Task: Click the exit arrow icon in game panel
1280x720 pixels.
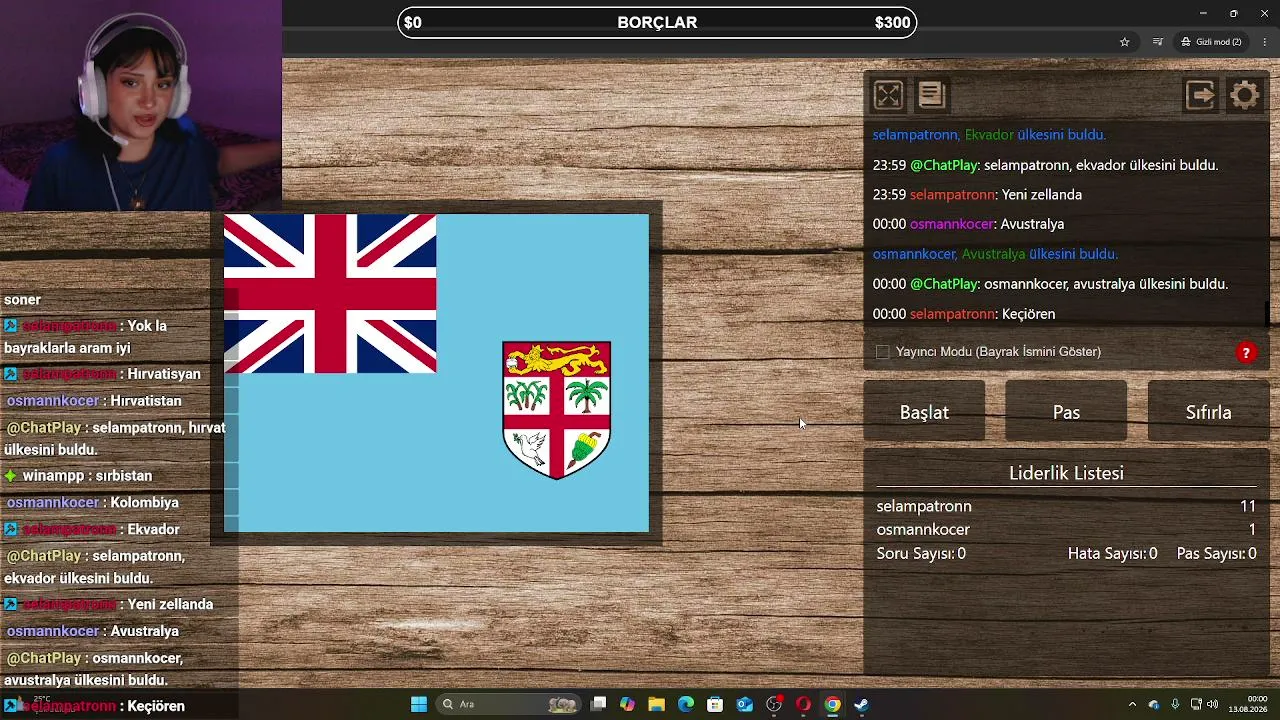Action: pos(1200,95)
